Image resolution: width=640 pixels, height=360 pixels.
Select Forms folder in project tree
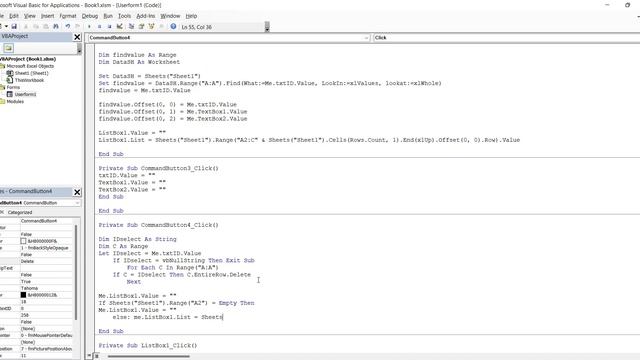13,87
